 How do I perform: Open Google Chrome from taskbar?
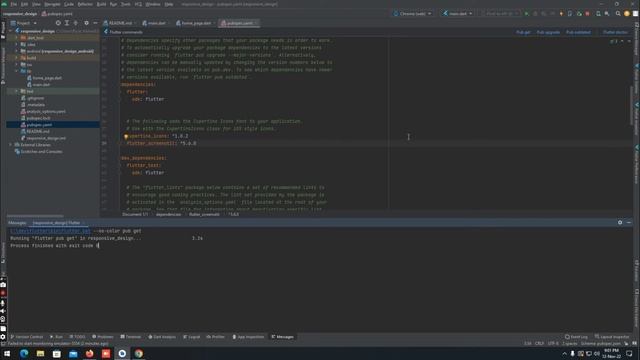[x=139, y=353]
